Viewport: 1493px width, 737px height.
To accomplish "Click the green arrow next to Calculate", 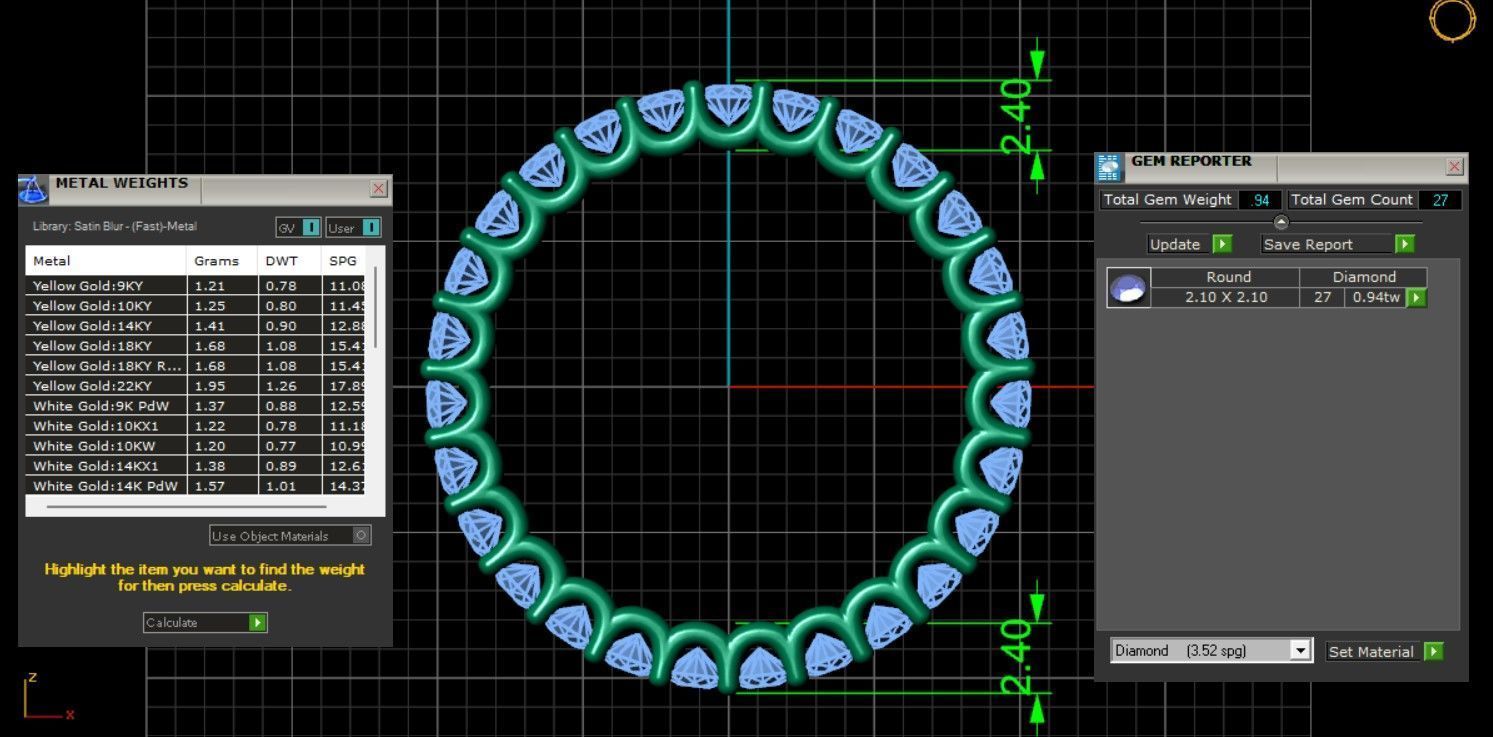I will tap(257, 622).
